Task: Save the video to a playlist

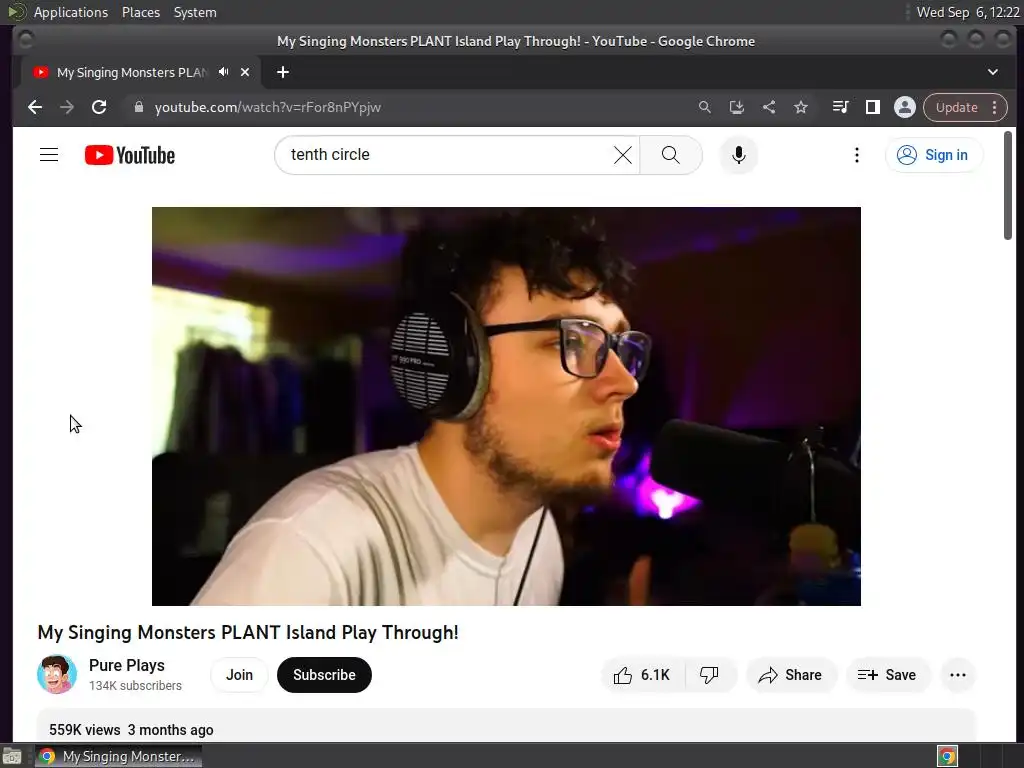Action: (887, 675)
